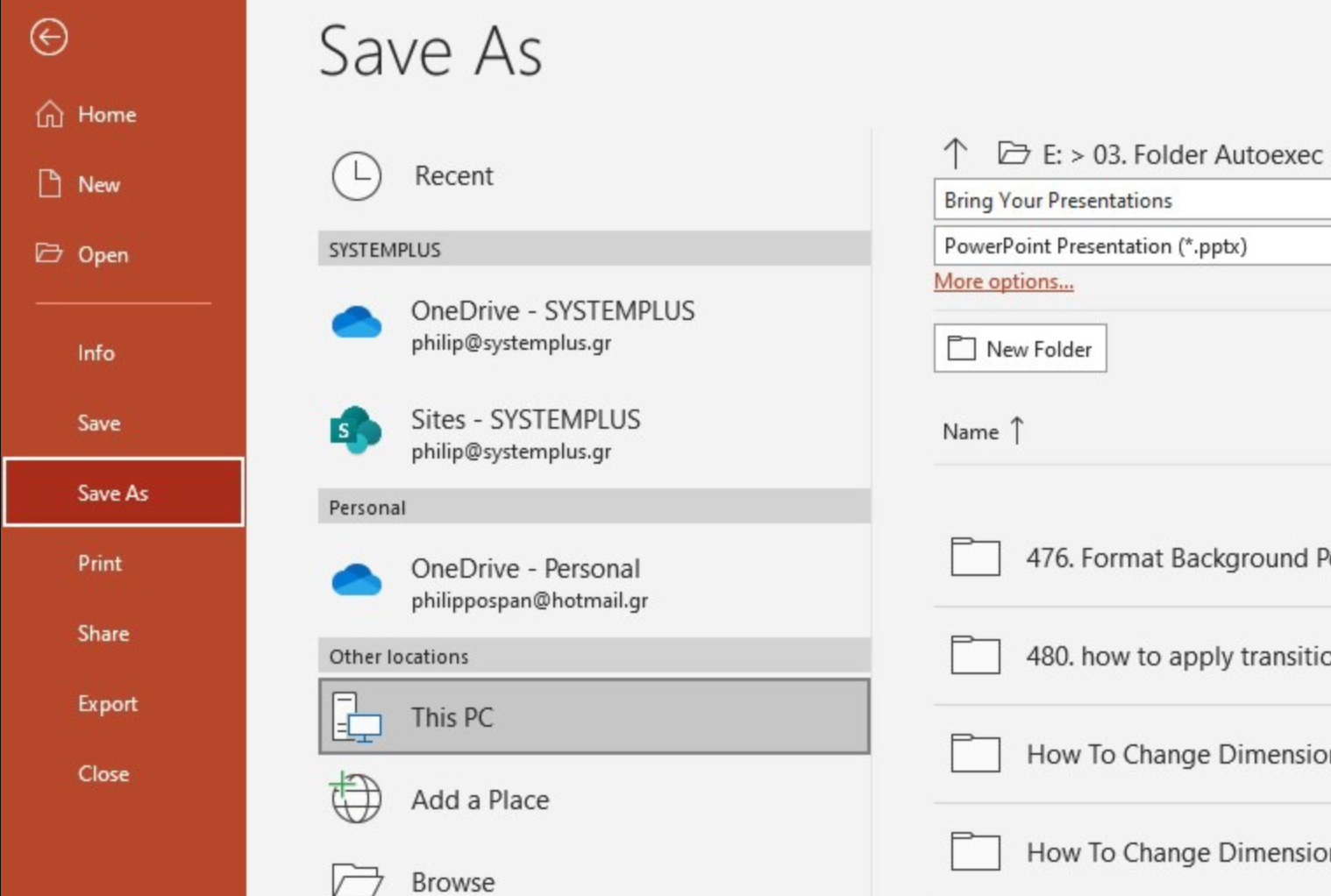Sort by name using the Name arrow

coord(1017,430)
